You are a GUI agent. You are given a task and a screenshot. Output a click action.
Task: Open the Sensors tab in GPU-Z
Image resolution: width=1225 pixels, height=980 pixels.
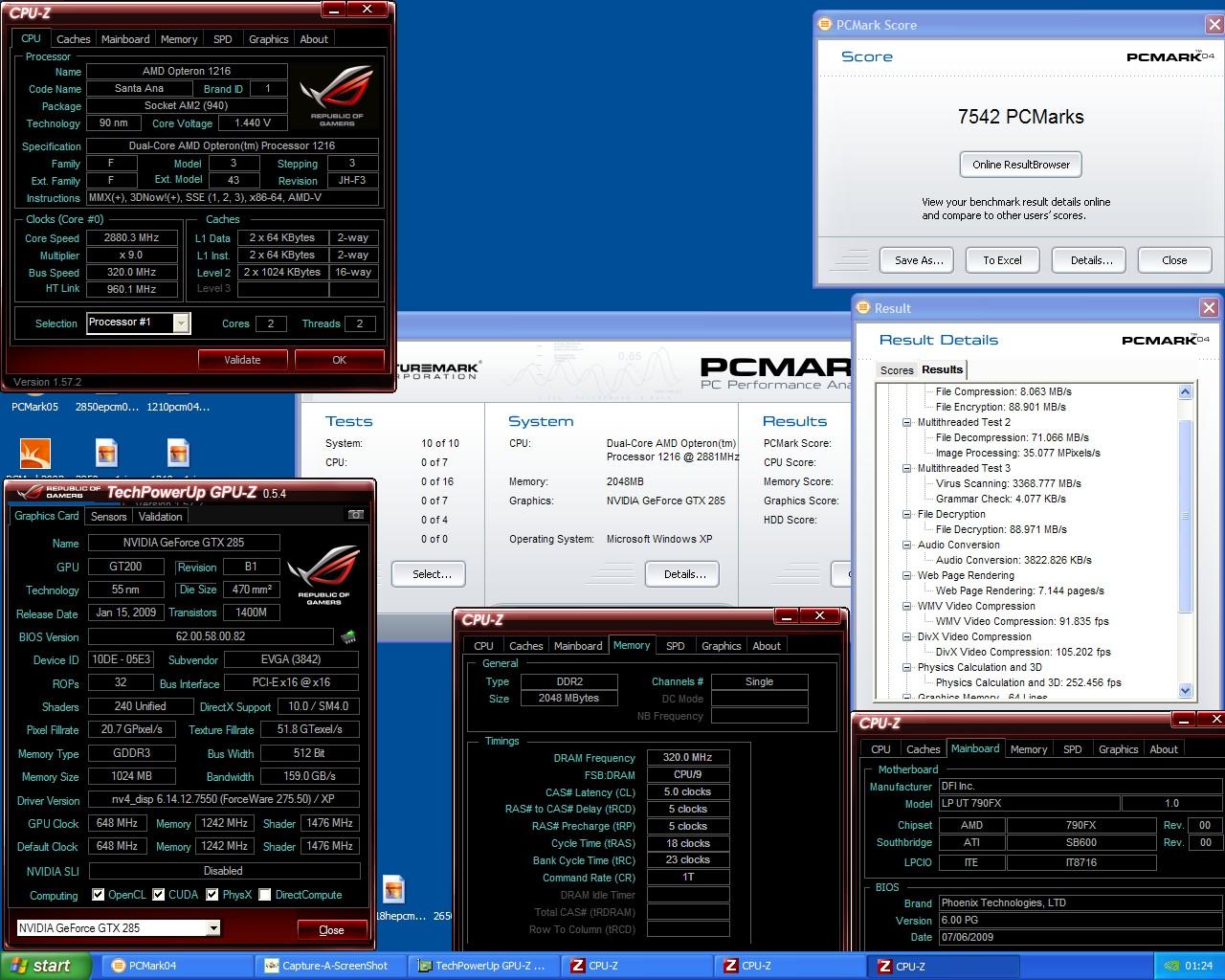pyautogui.click(x=109, y=516)
